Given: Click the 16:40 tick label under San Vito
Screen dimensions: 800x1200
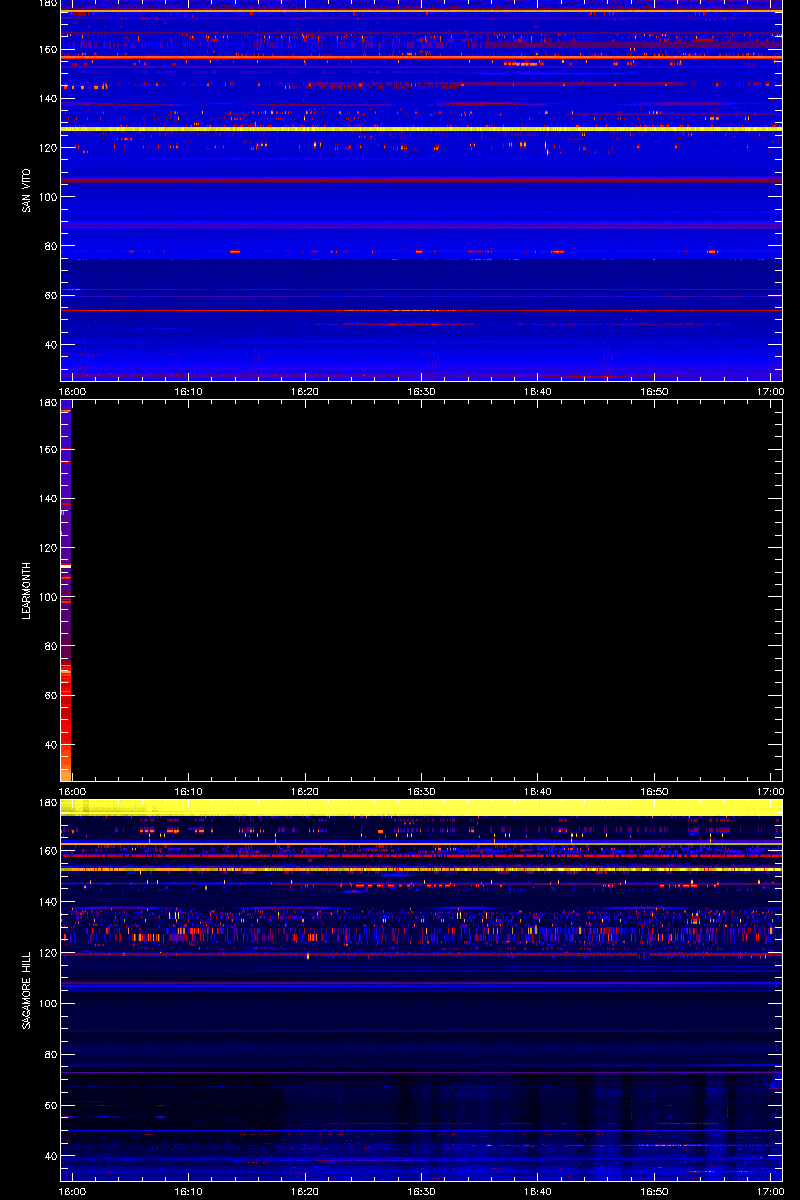Looking at the screenshot, I should coord(538,392).
